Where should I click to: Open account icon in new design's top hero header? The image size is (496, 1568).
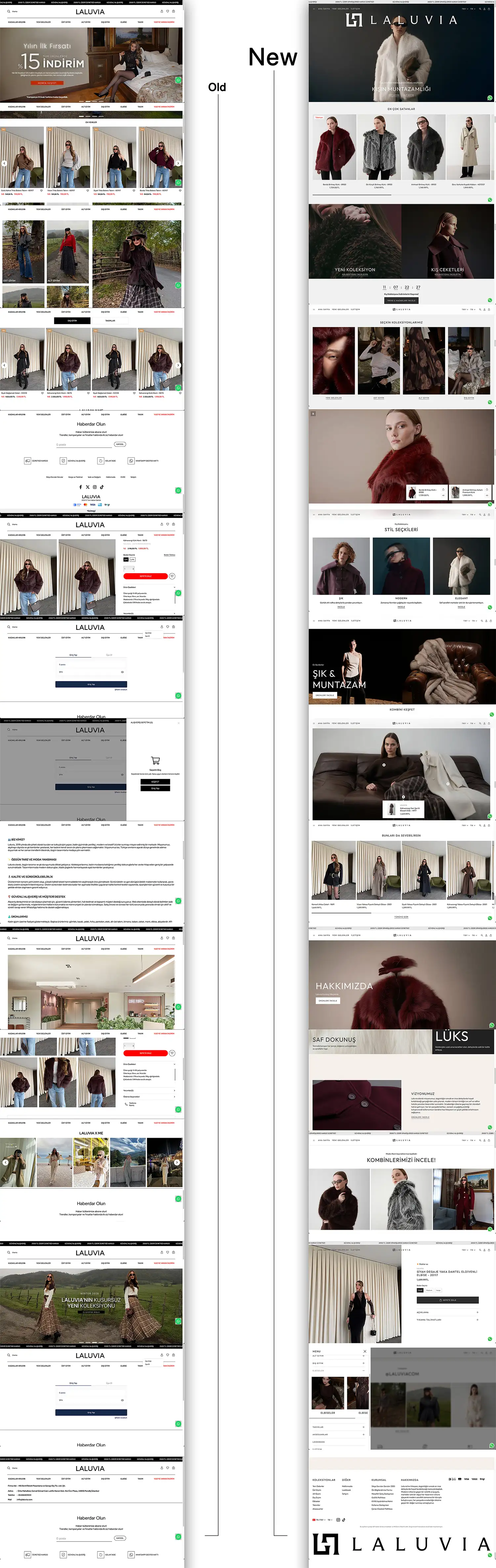(x=485, y=9)
